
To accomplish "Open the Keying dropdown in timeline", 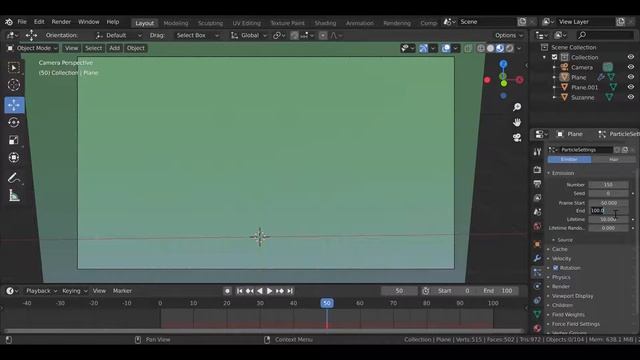I will 75,291.
